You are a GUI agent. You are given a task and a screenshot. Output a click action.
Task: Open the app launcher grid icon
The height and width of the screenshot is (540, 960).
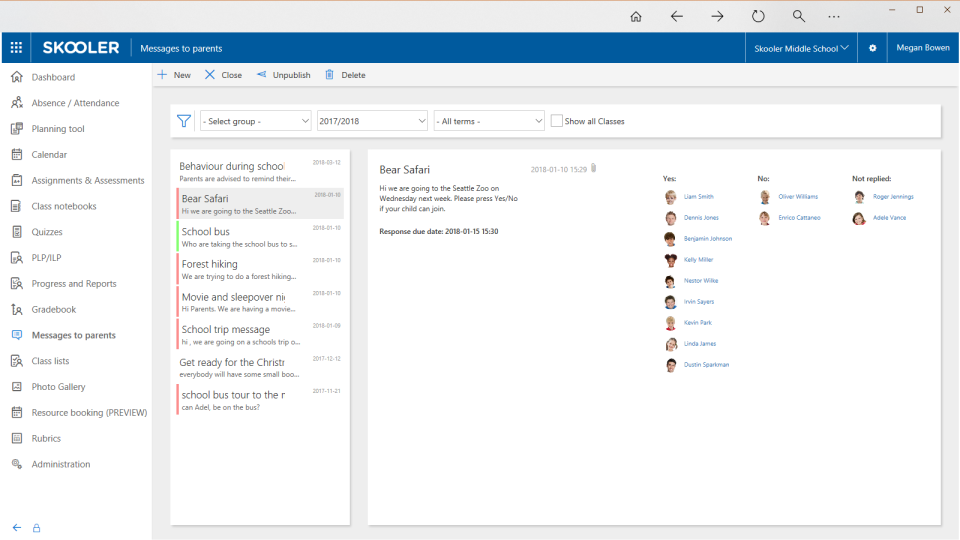tap(16, 48)
